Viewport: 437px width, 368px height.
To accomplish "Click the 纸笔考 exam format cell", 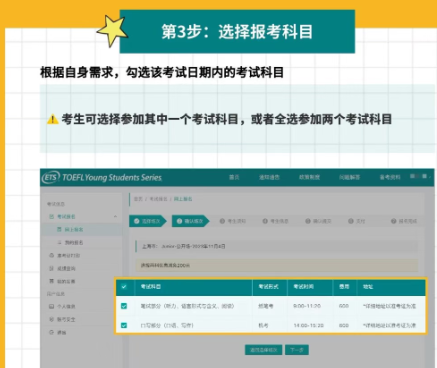I will (266, 306).
